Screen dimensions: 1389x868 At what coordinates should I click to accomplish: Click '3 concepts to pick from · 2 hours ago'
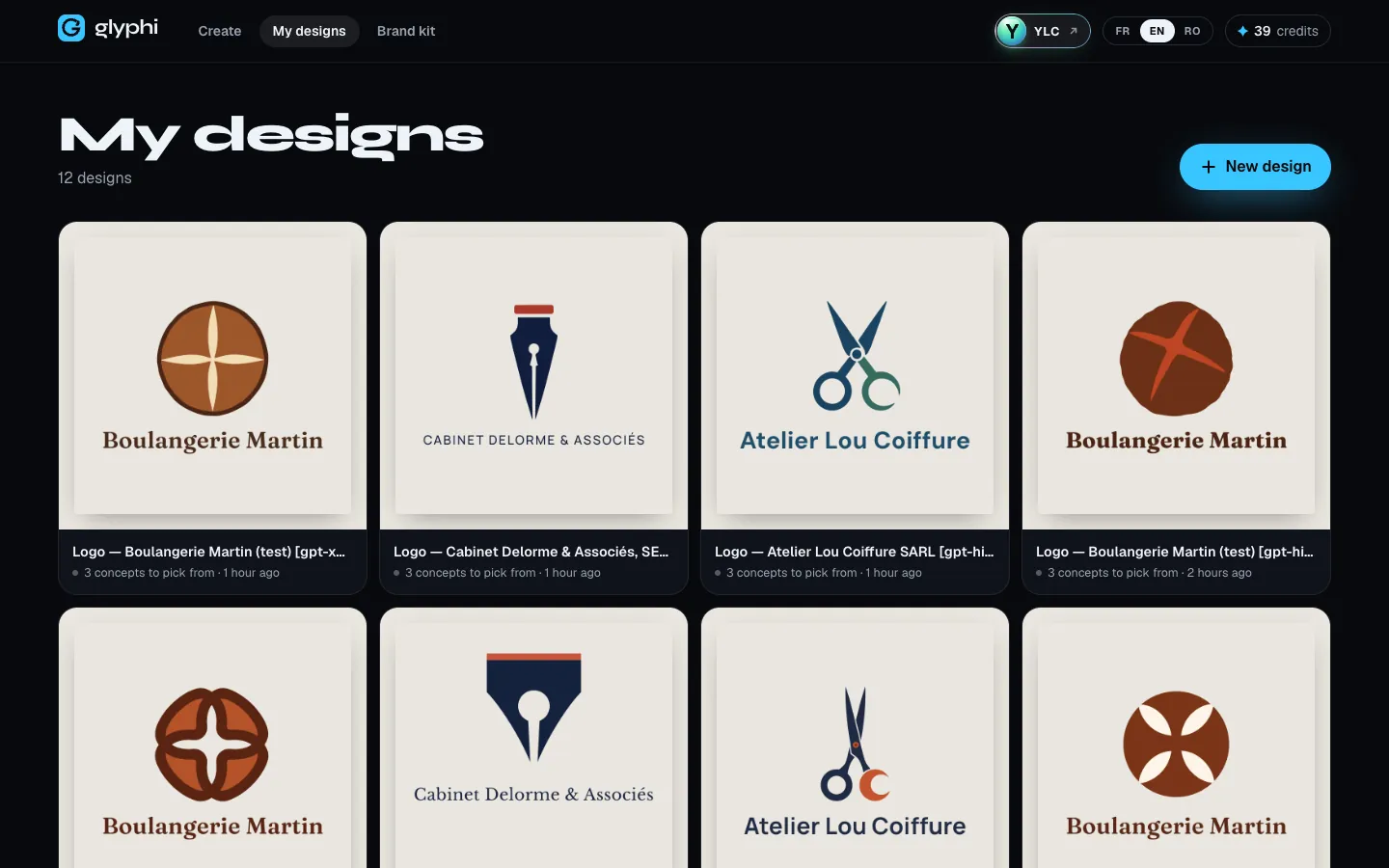pyautogui.click(x=1149, y=573)
